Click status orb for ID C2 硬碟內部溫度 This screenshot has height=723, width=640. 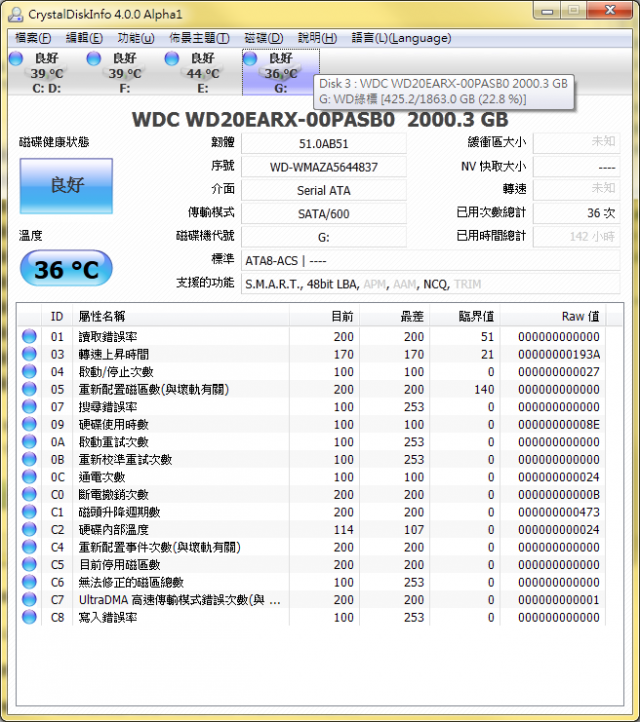point(29,529)
